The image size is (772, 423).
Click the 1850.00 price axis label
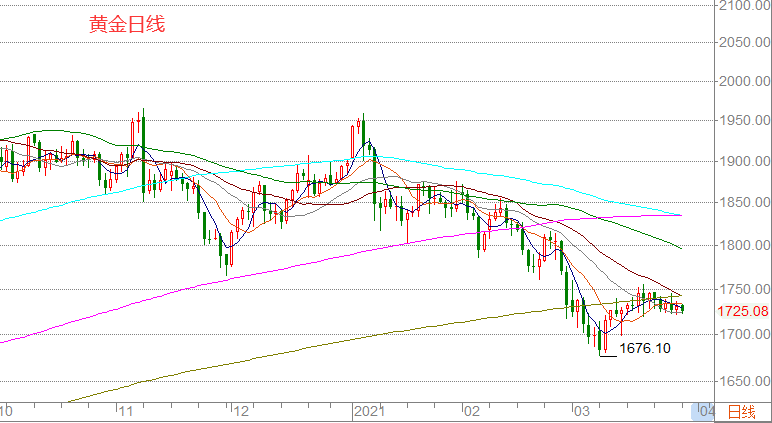(743, 203)
